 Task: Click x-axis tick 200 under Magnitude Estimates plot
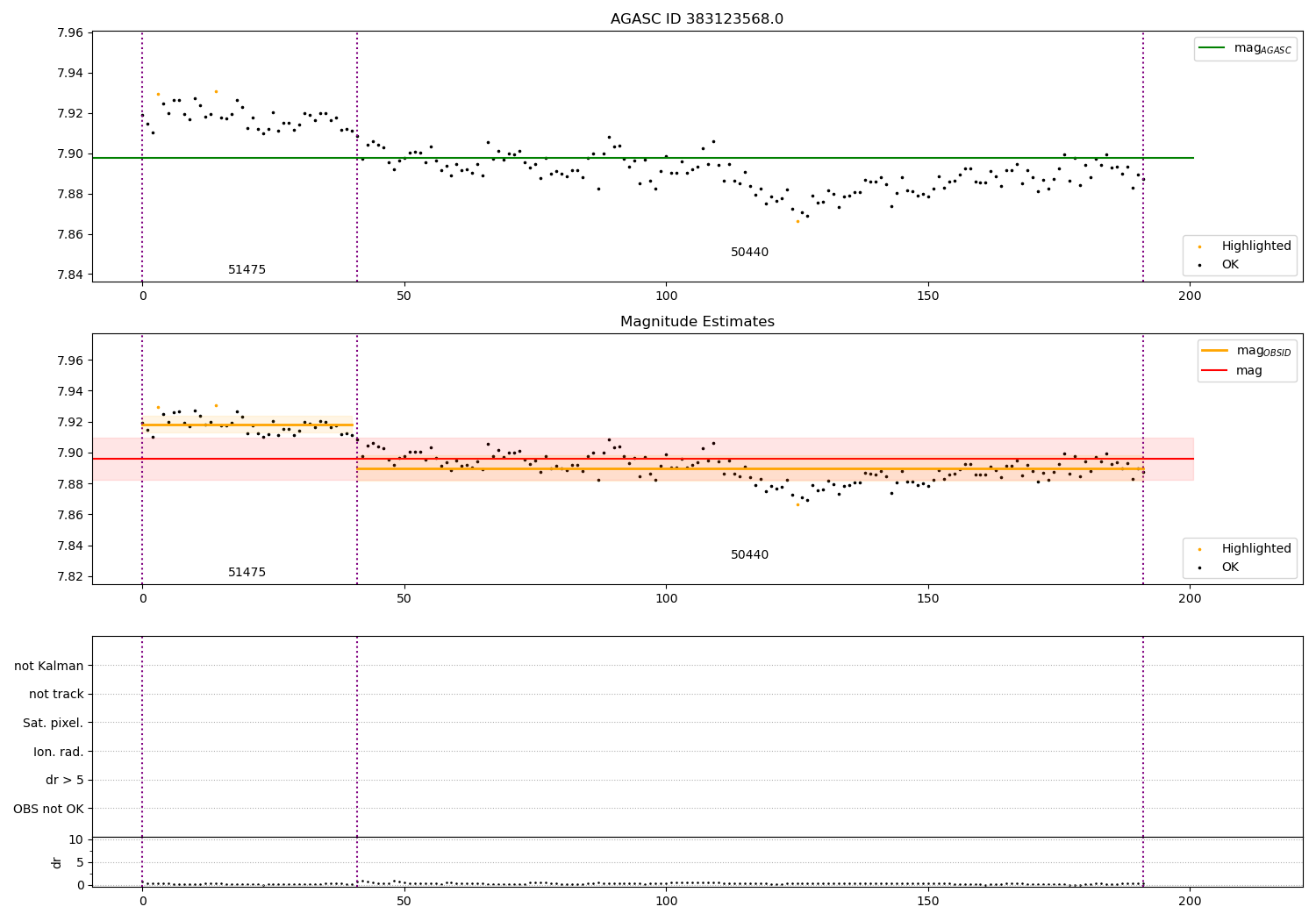click(1190, 599)
